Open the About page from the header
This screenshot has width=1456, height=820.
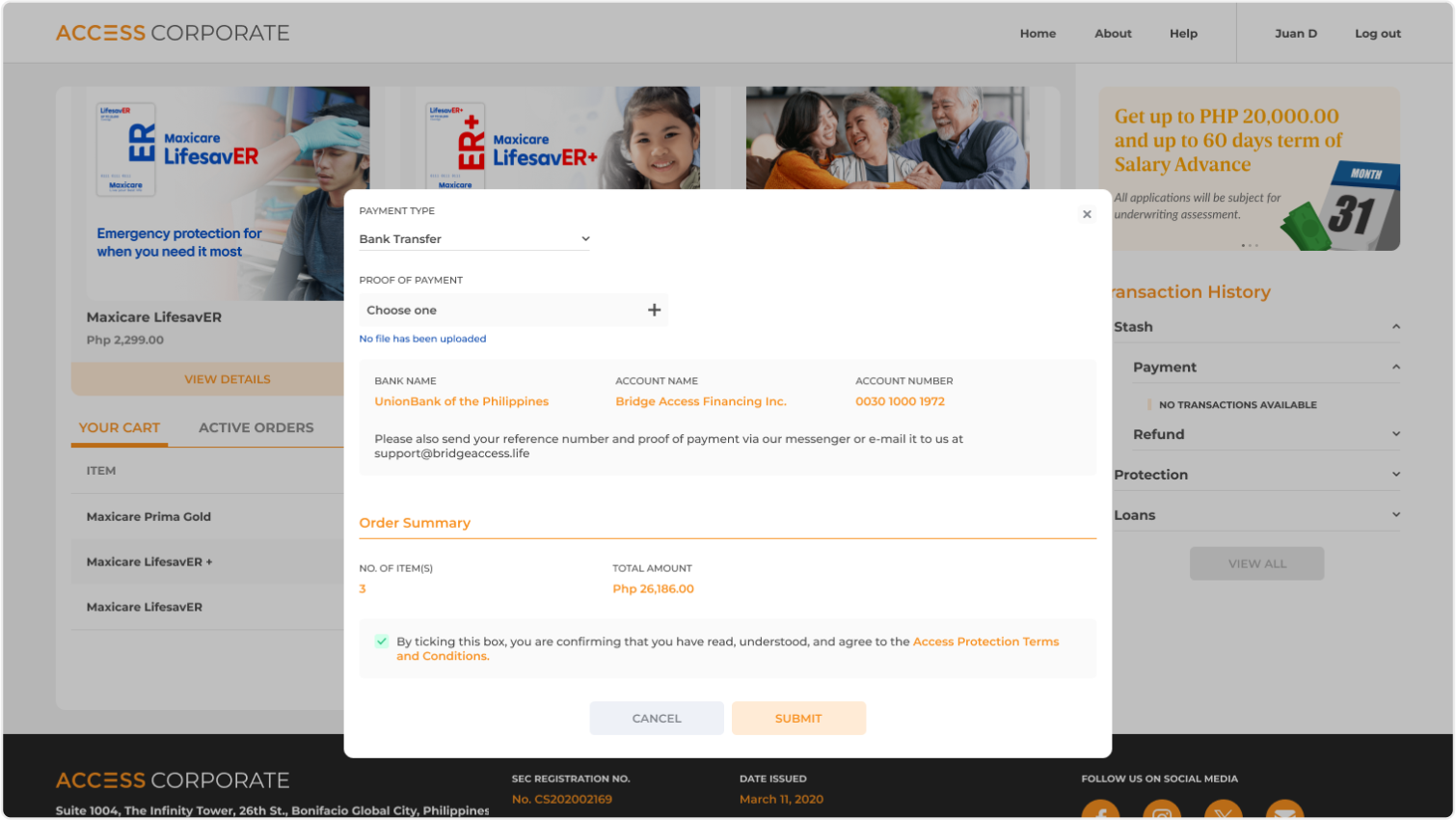click(x=1113, y=34)
